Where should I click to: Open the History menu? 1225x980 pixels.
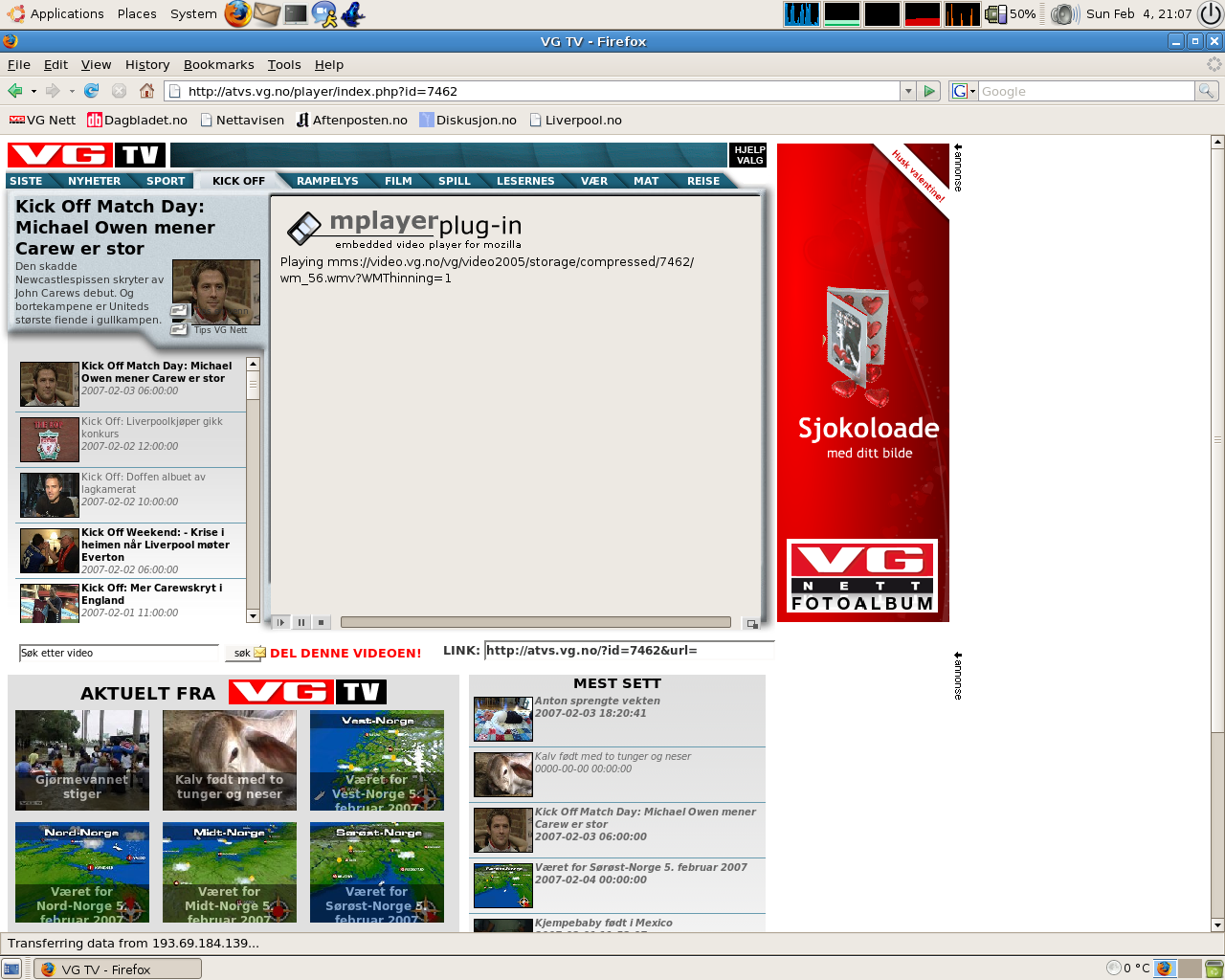[147, 64]
